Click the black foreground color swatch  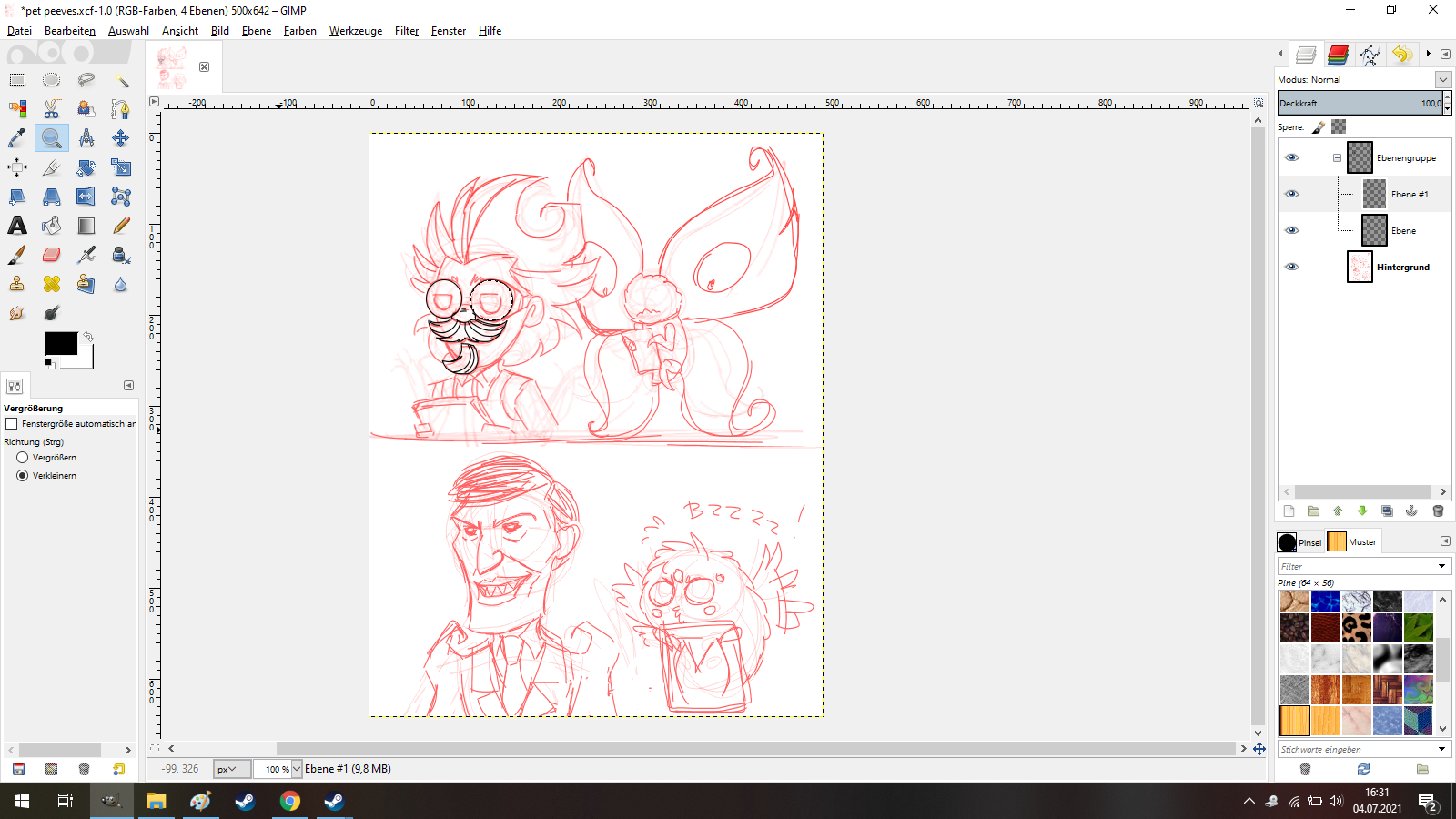[60, 343]
